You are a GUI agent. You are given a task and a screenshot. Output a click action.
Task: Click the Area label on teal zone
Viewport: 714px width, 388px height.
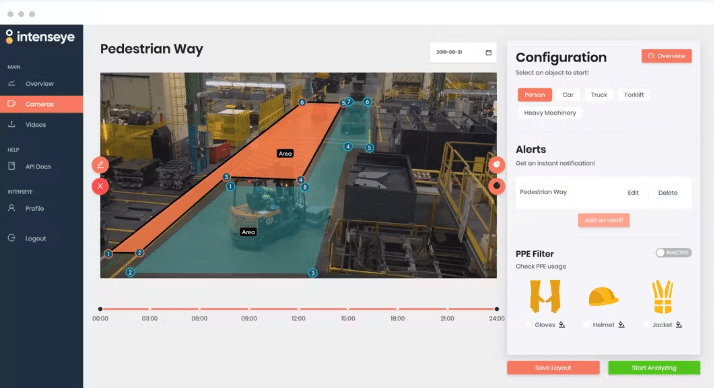[248, 232]
